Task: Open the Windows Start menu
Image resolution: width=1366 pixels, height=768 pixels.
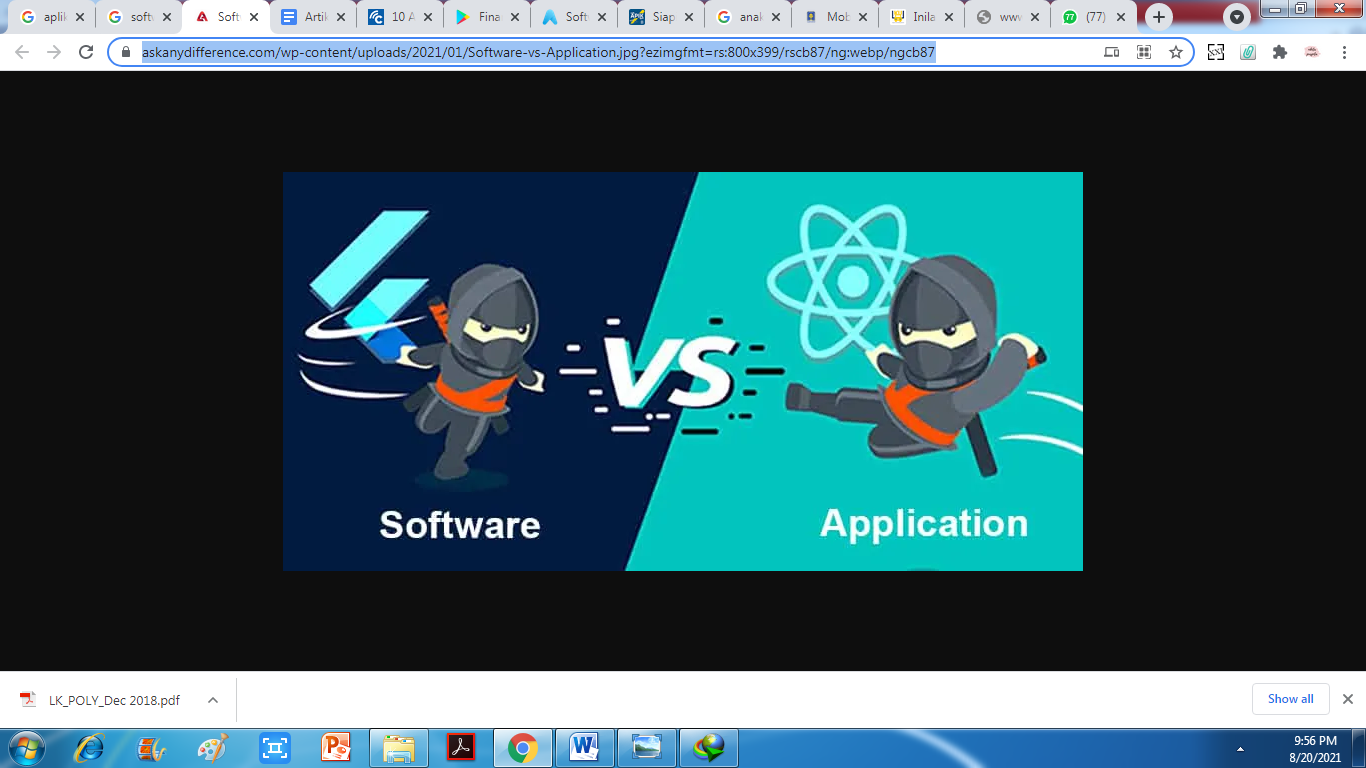Action: pos(27,747)
